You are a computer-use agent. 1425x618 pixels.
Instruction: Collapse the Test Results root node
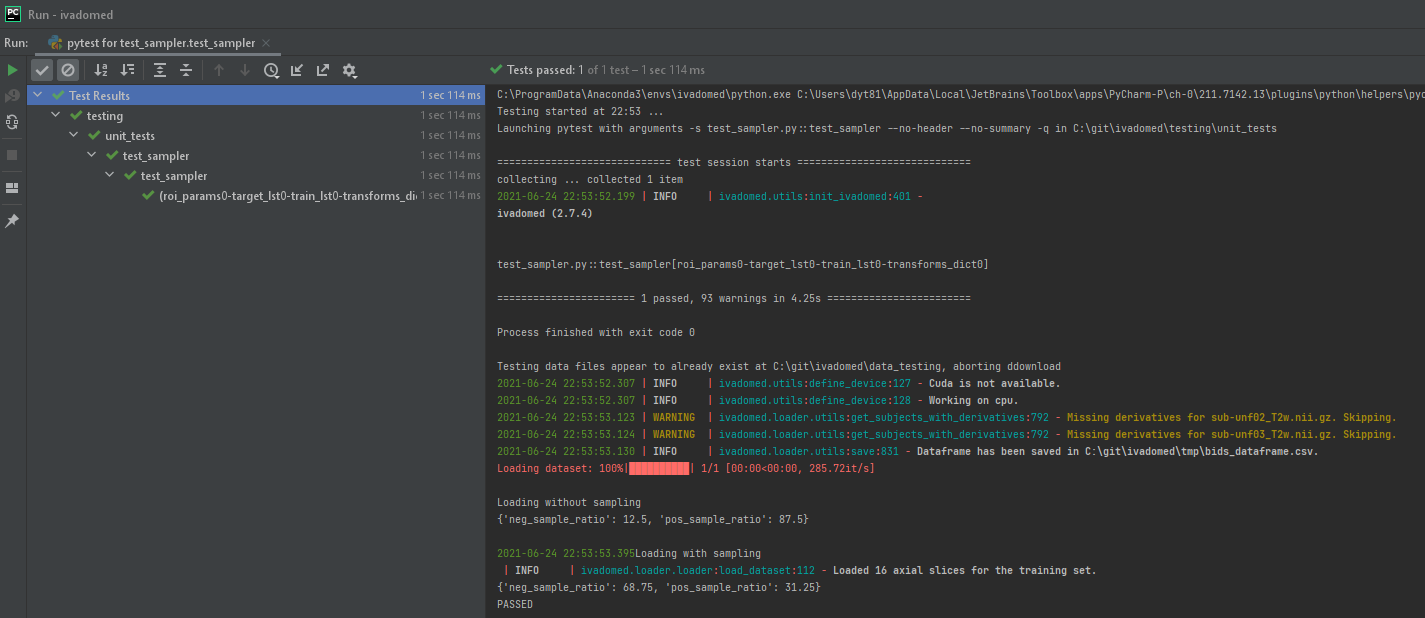point(38,96)
